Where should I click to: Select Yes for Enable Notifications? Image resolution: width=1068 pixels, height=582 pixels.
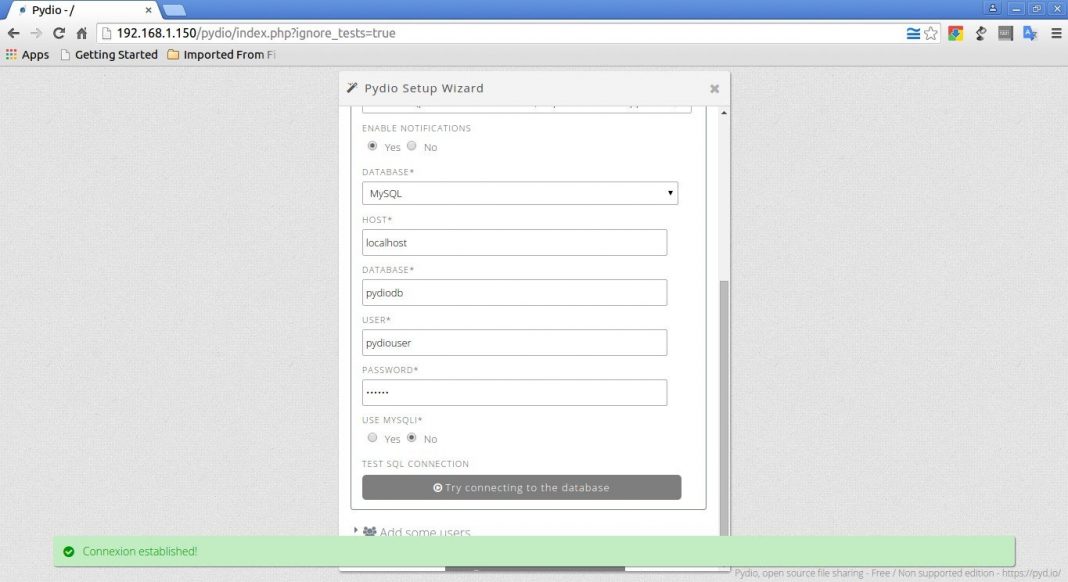[372, 146]
